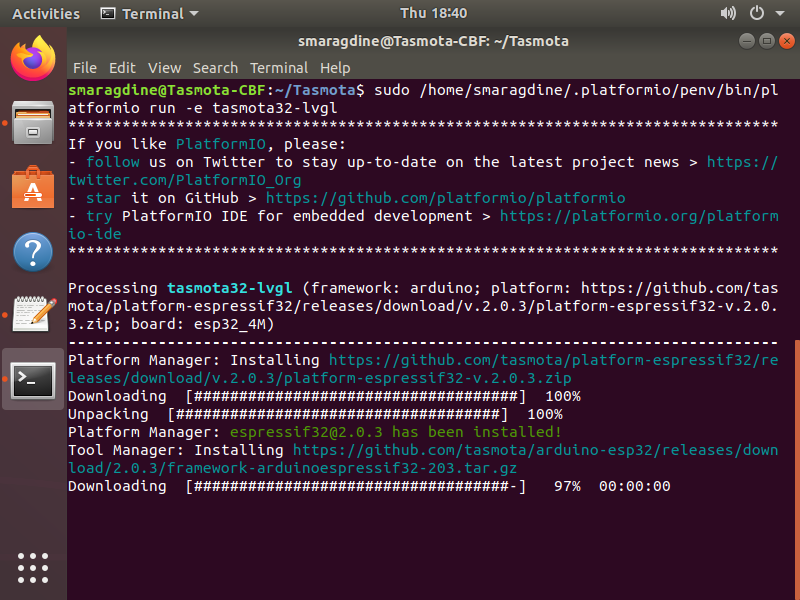The height and width of the screenshot is (600, 800).
Task: Open the Help menu in the menu bar
Action: coord(335,68)
